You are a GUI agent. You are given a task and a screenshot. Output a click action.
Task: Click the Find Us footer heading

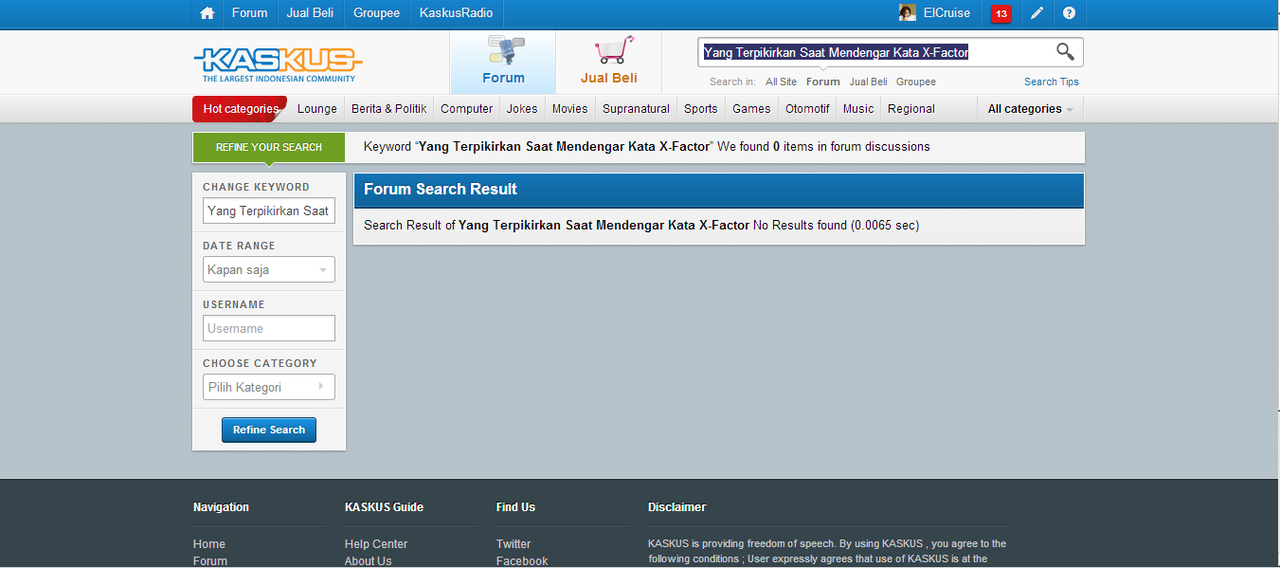(515, 507)
